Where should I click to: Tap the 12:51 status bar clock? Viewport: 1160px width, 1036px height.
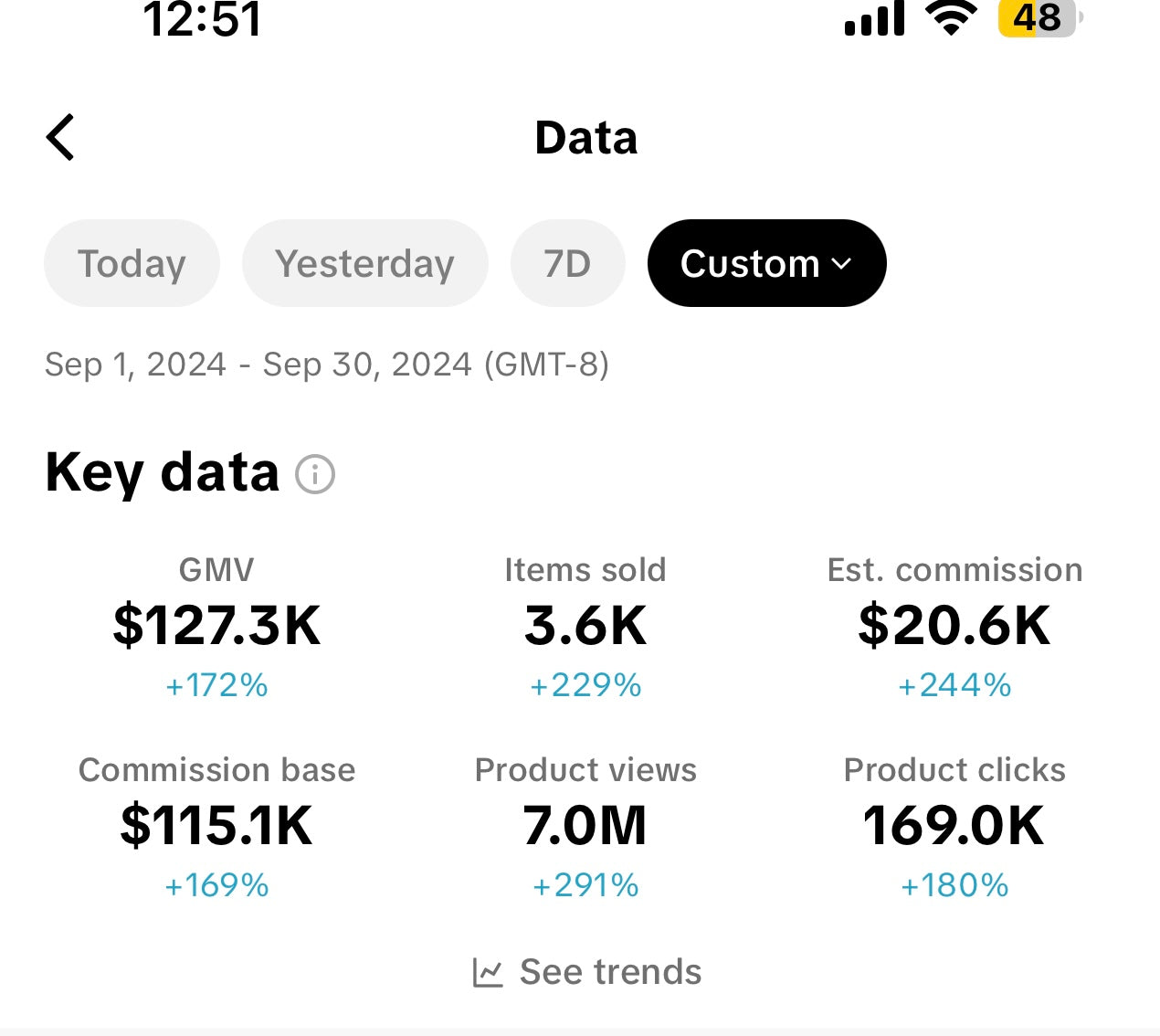click(x=203, y=18)
